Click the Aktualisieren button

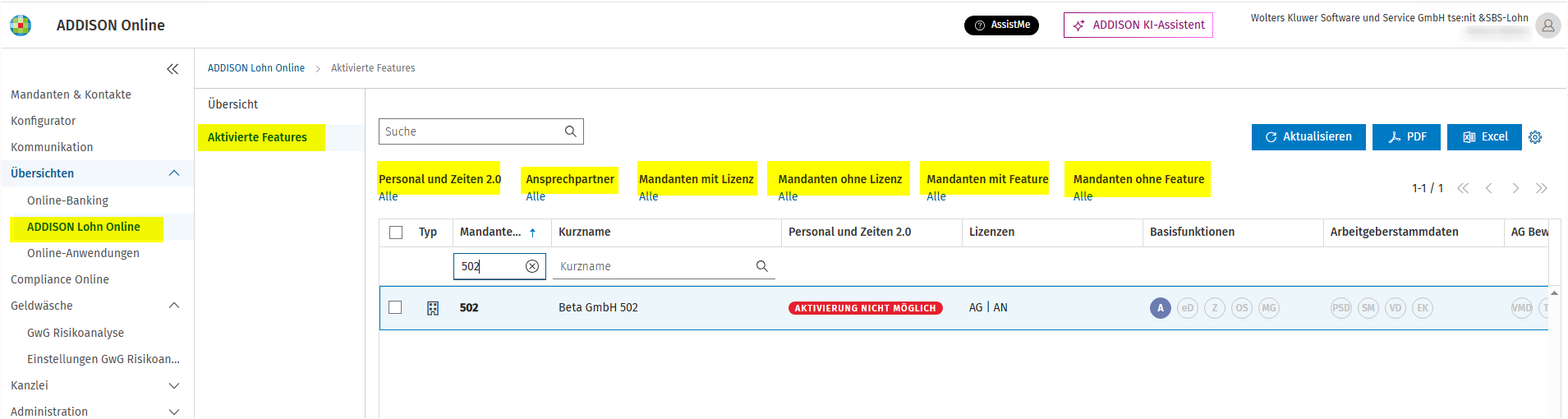[x=1308, y=137]
